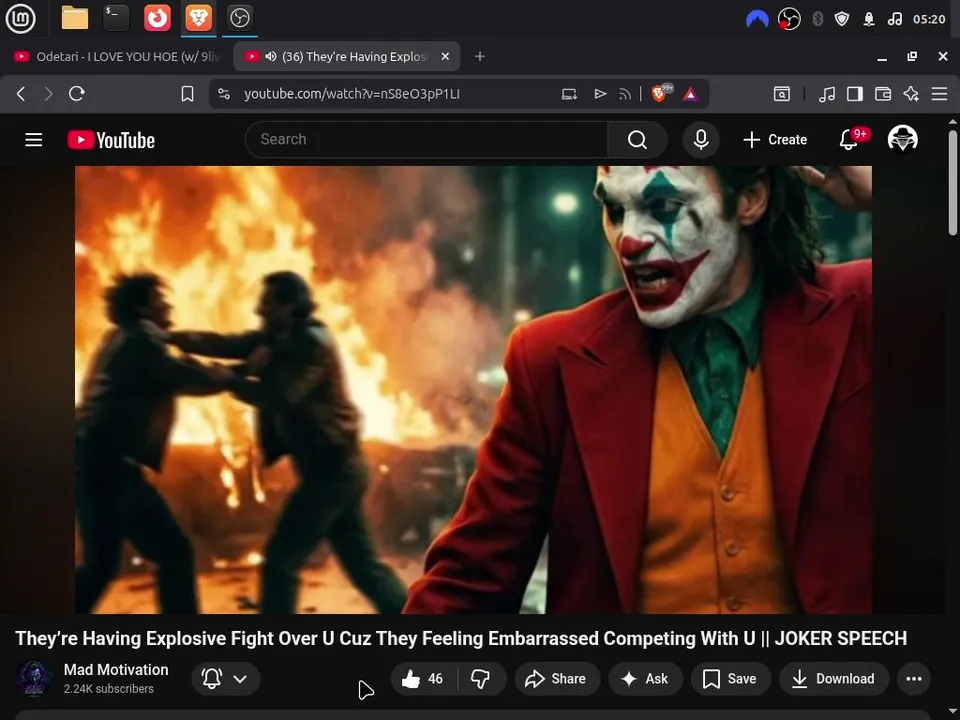Open the tab search toolbar icon
This screenshot has width=960, height=720.
[x=782, y=94]
